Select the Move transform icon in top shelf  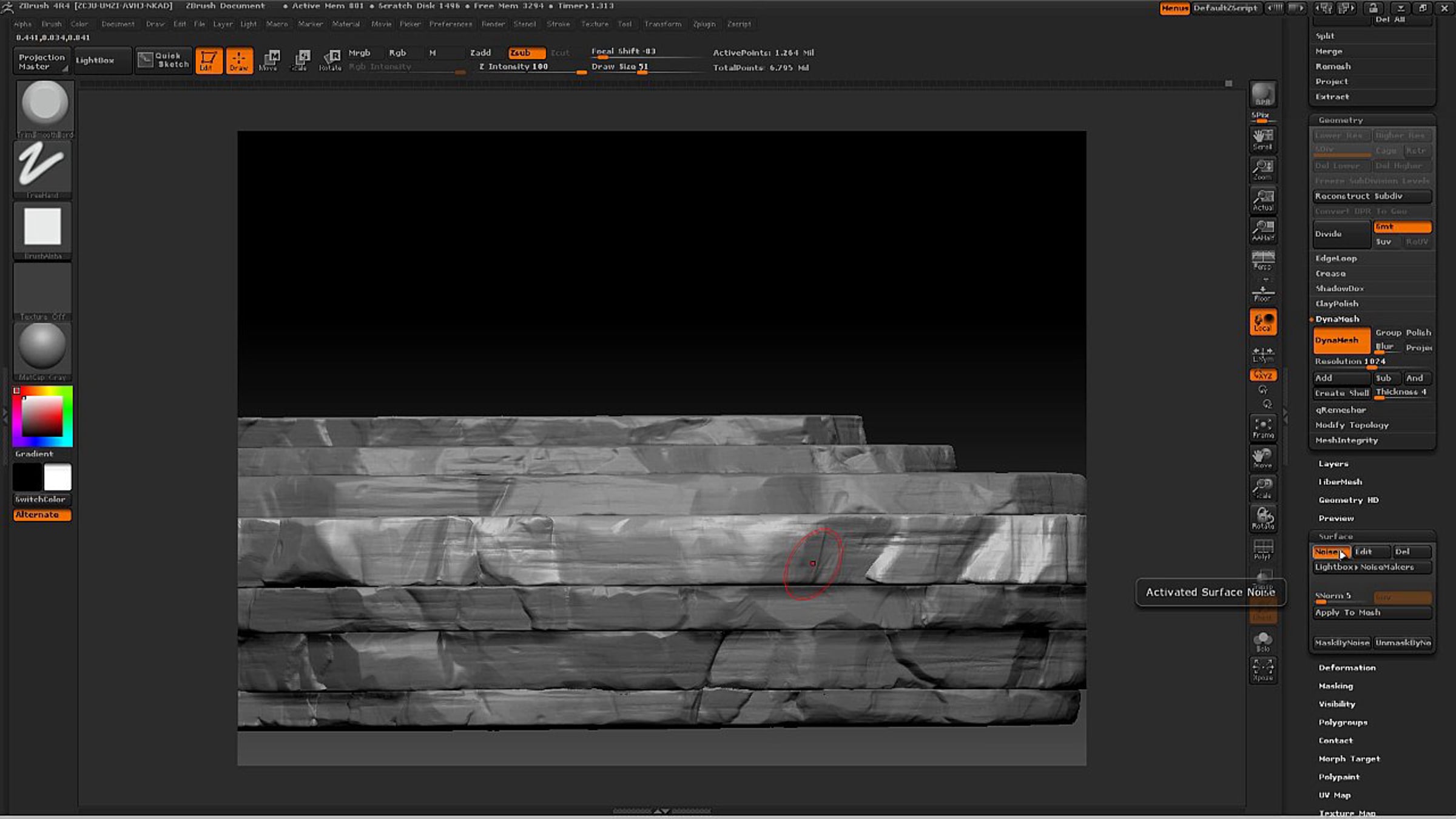click(x=269, y=61)
